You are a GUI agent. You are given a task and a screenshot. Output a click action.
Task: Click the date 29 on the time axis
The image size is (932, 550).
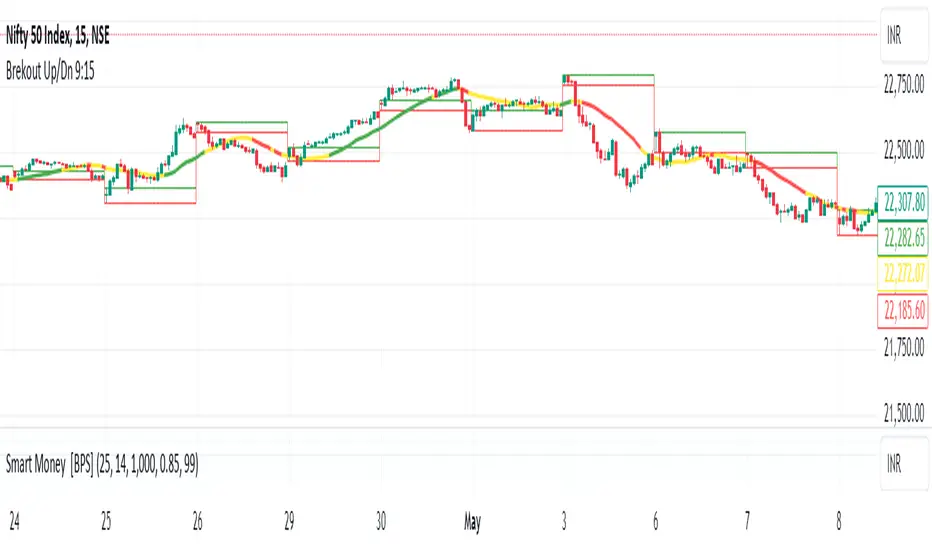[x=289, y=520]
